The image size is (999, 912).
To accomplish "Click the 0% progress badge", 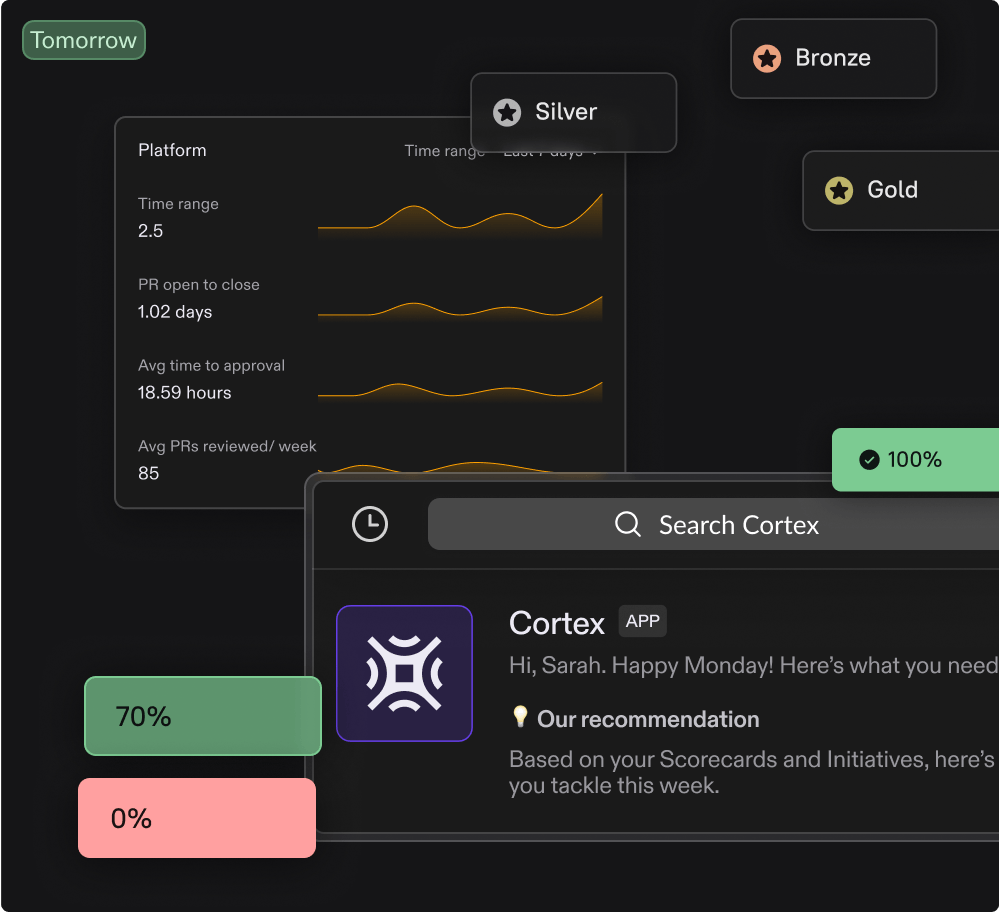I will pyautogui.click(x=196, y=818).
